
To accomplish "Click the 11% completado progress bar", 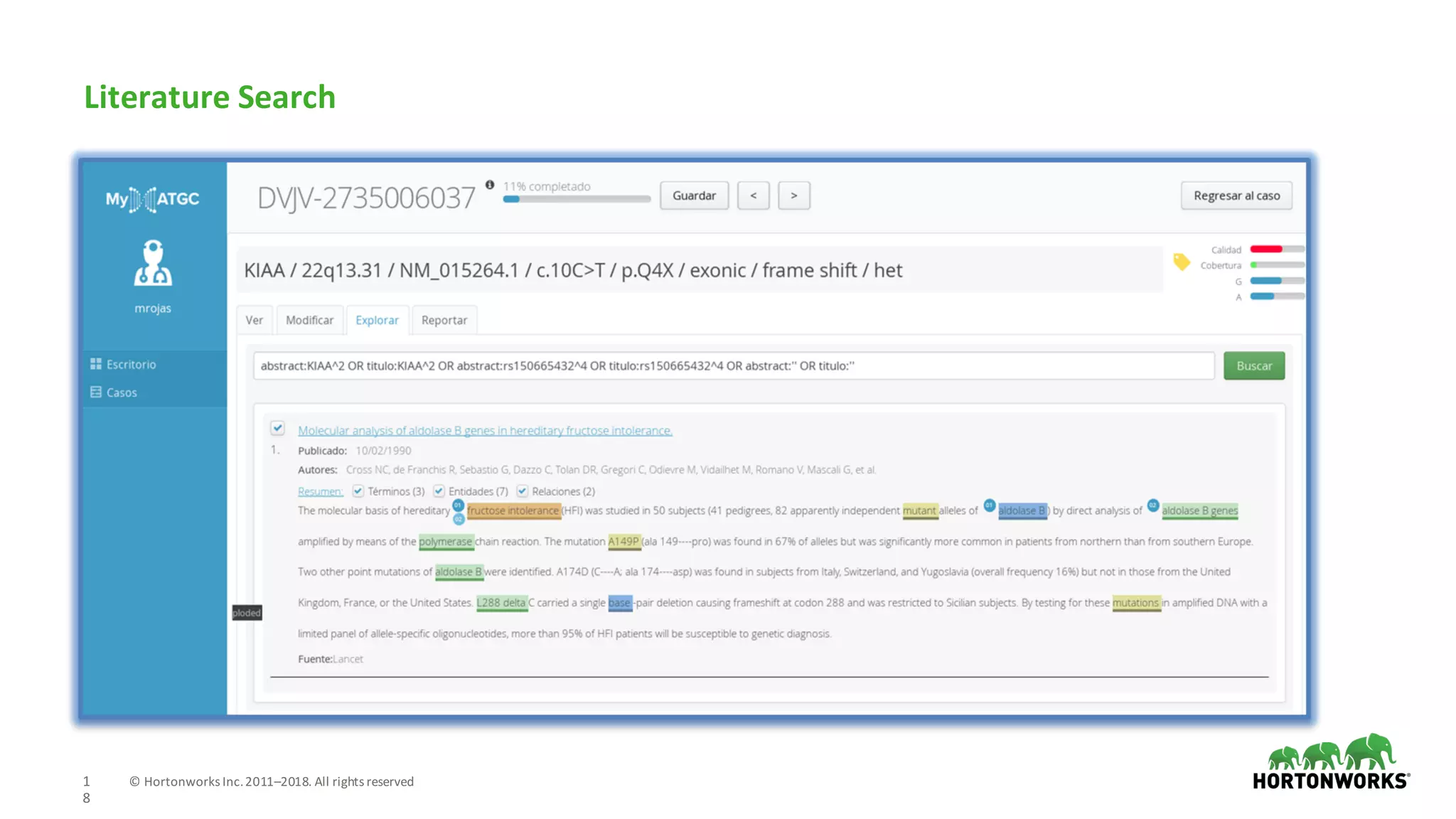I will (x=577, y=200).
